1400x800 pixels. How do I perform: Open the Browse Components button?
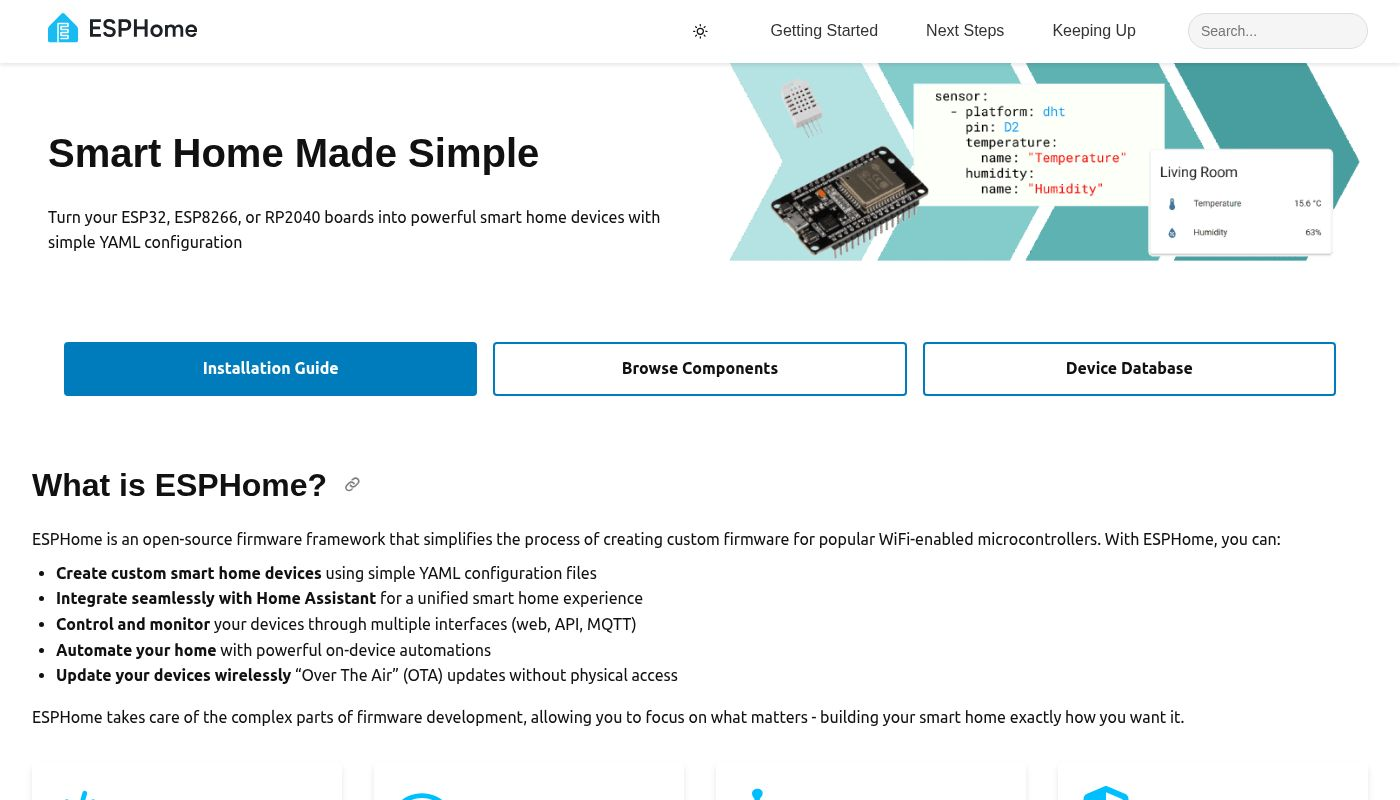[x=699, y=369]
